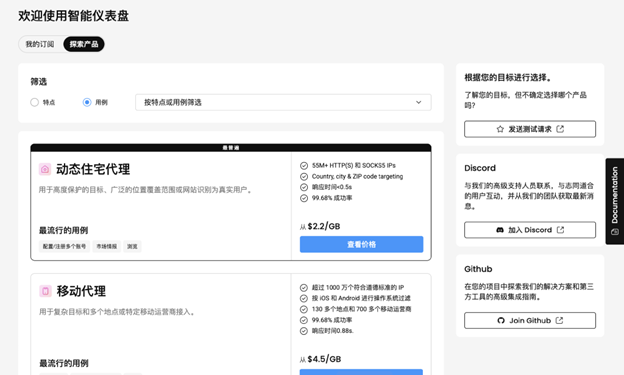Click external-link icon beside Join Github

click(x=559, y=320)
